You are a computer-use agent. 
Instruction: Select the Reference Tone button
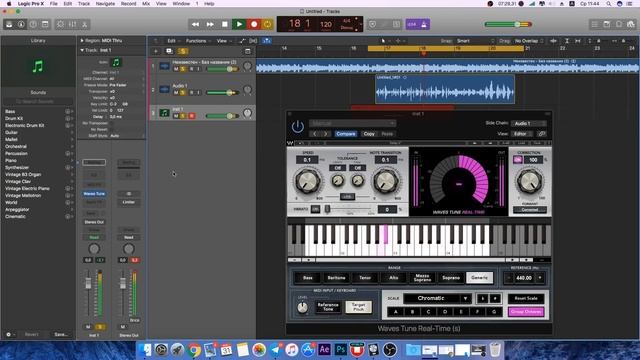click(328, 307)
